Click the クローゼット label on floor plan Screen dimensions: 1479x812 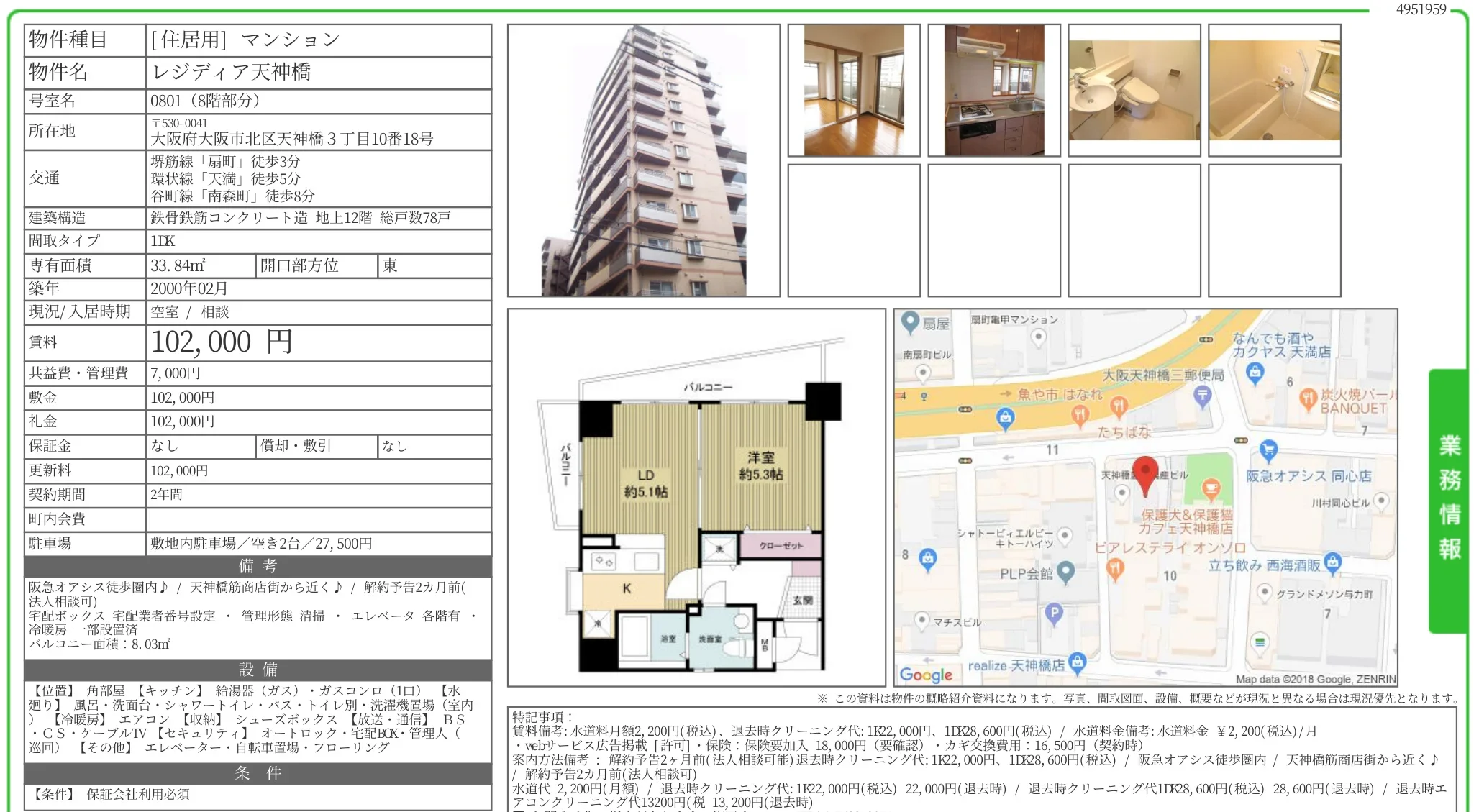click(x=781, y=546)
